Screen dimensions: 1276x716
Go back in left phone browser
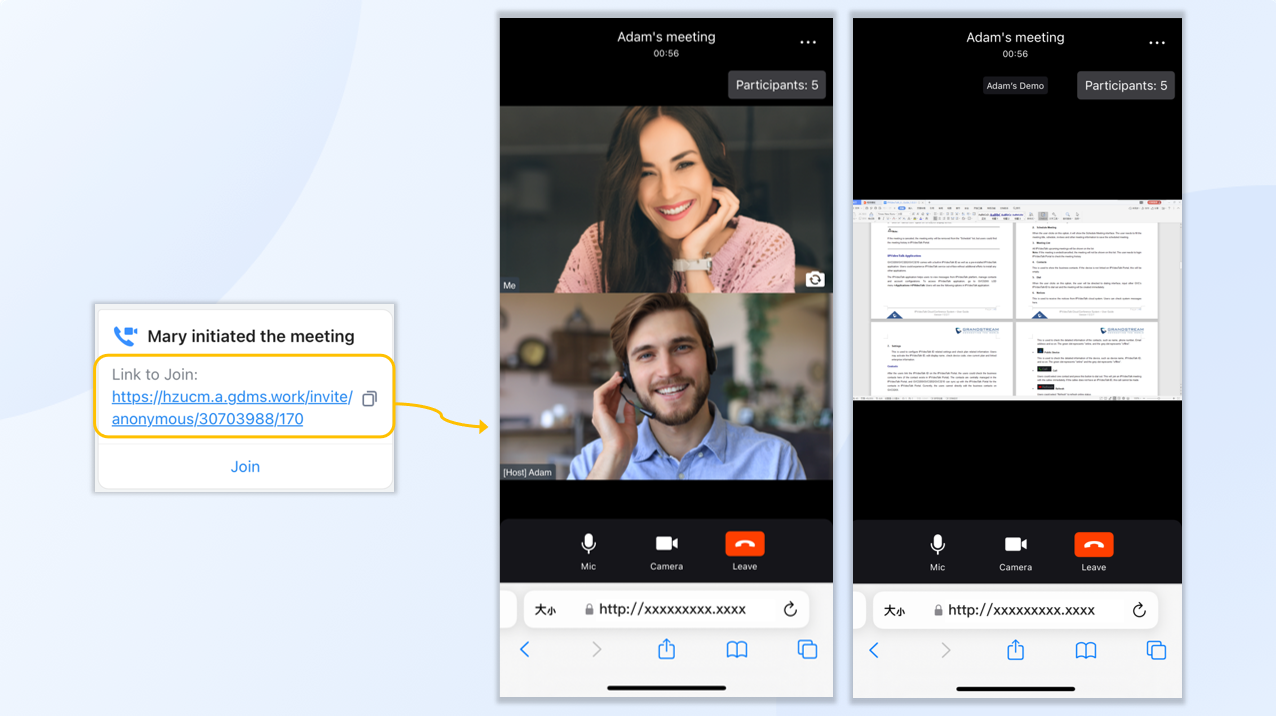525,650
